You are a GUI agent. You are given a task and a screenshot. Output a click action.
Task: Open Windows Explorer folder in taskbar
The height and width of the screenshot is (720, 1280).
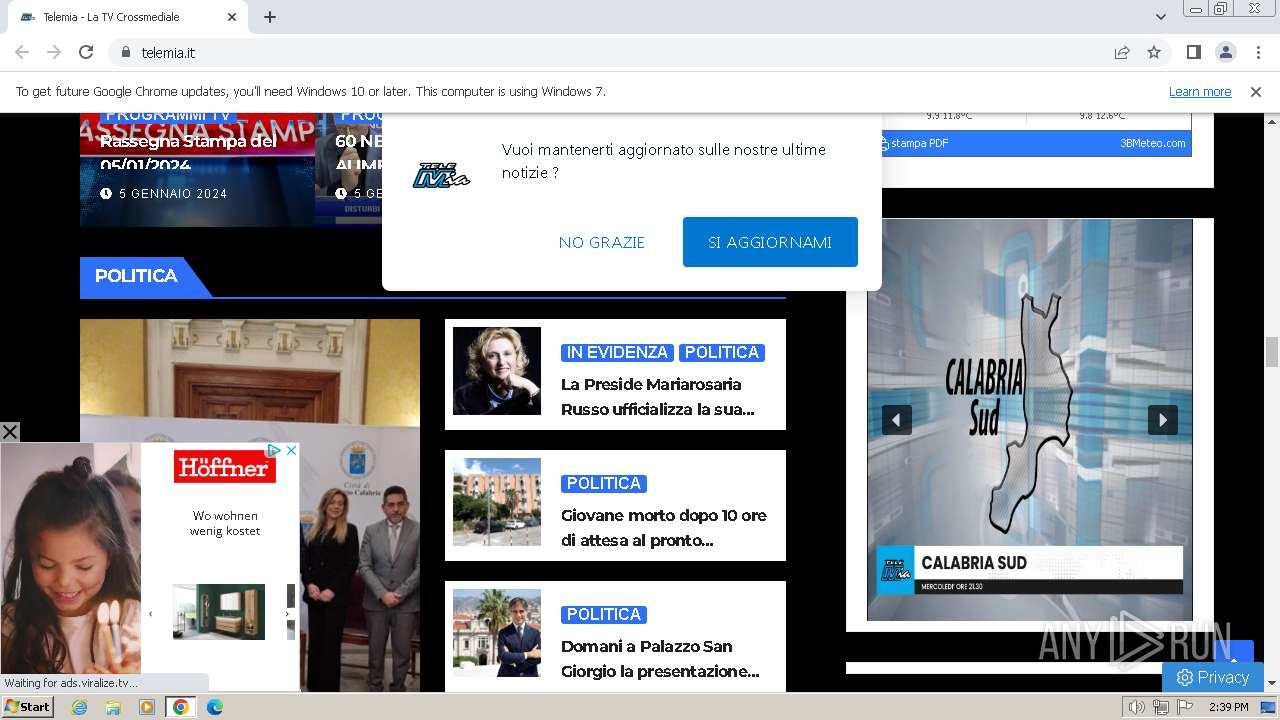pyautogui.click(x=113, y=707)
